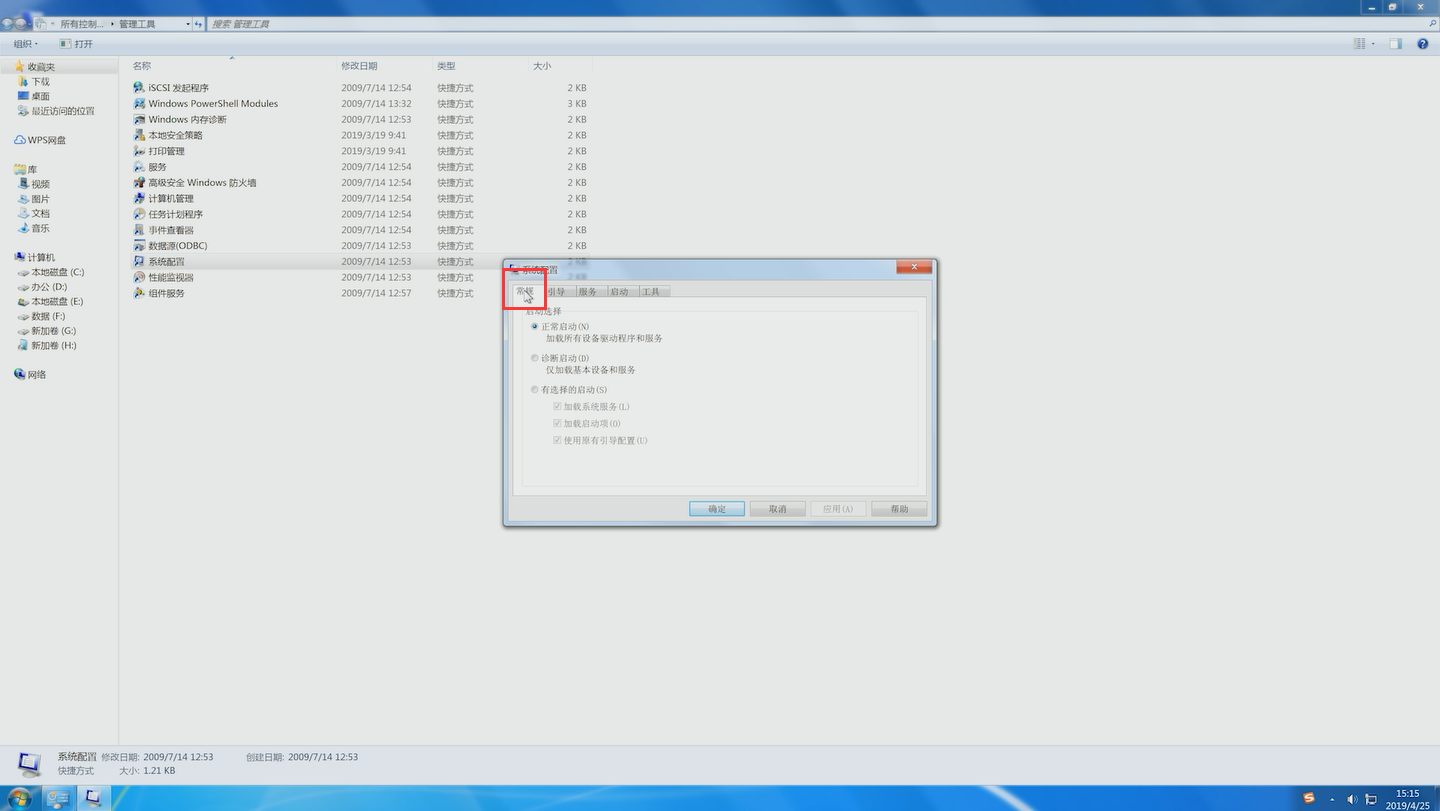The height and width of the screenshot is (811, 1440).
Task: Select the 高级安全 Windows 防火墙 icon
Action: point(139,183)
